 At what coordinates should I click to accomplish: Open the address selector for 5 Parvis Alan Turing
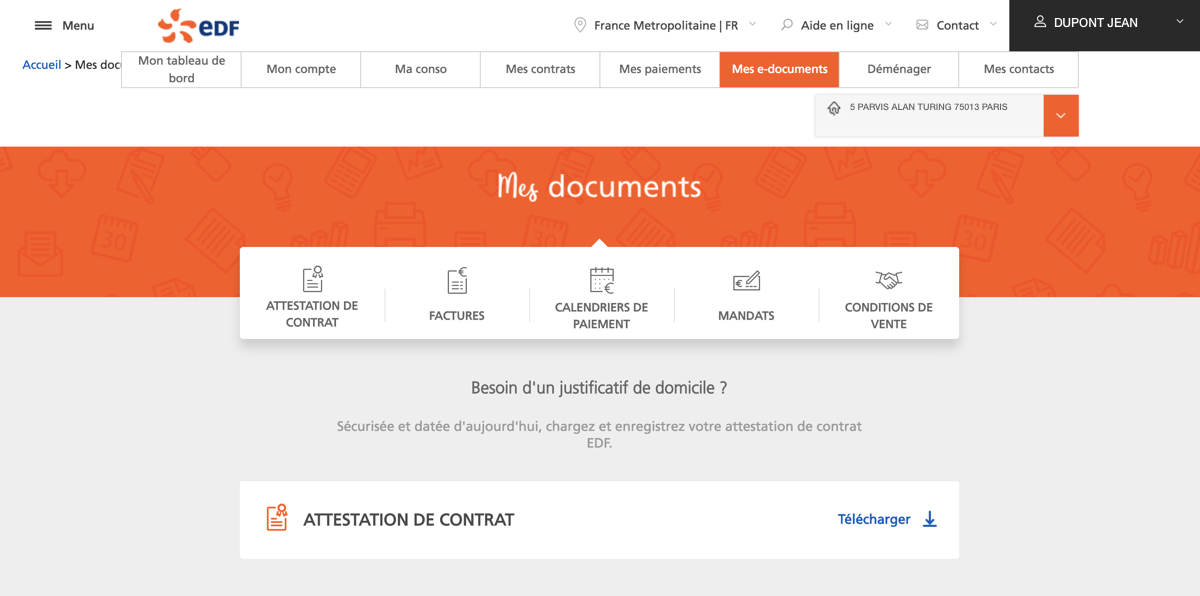(1061, 115)
